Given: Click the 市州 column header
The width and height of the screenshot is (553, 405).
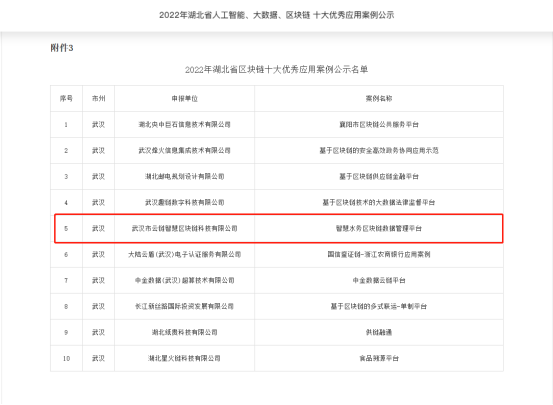Looking at the screenshot, I should (98, 98).
